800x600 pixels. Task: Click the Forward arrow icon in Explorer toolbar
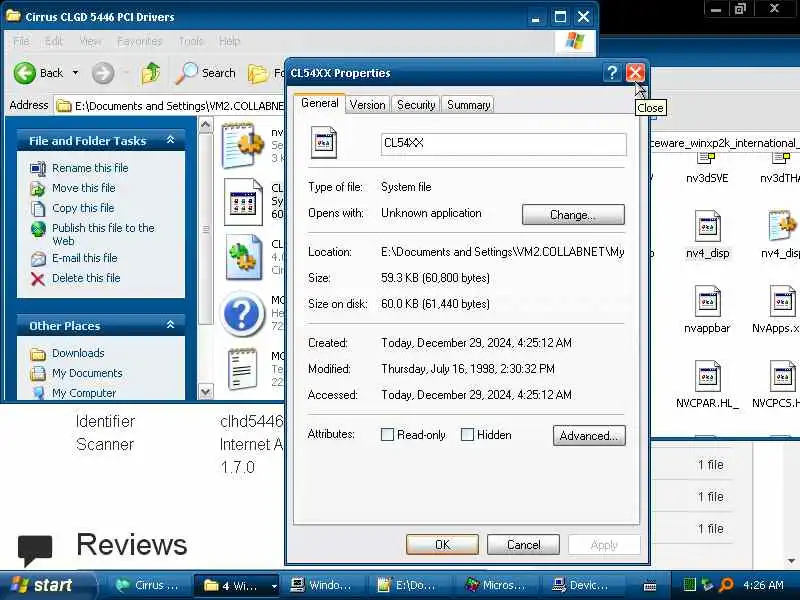click(103, 73)
